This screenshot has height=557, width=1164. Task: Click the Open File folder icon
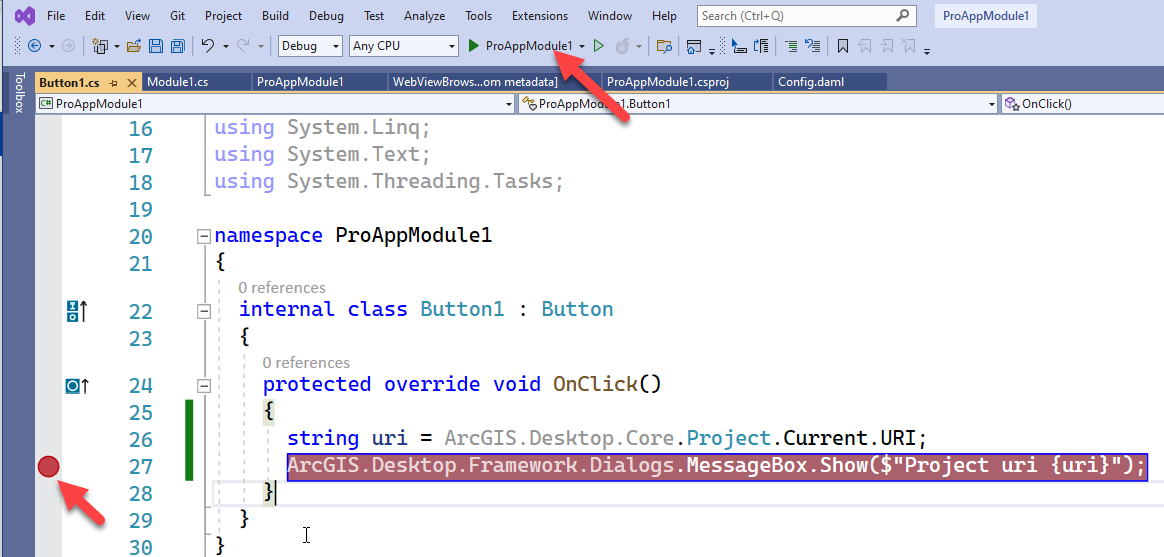135,46
